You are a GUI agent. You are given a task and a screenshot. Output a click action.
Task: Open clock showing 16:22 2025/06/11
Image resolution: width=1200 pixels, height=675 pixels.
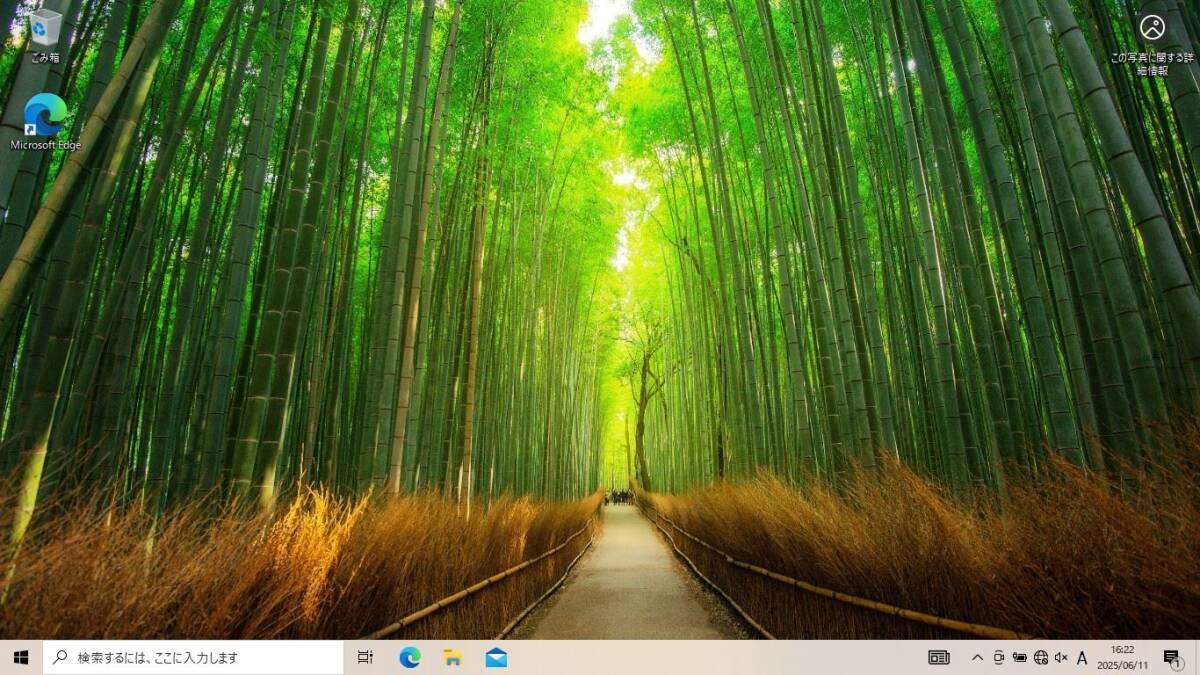point(1122,657)
